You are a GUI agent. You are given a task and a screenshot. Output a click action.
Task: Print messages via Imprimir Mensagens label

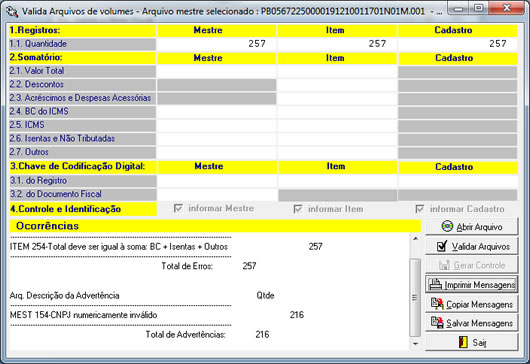[480, 285]
